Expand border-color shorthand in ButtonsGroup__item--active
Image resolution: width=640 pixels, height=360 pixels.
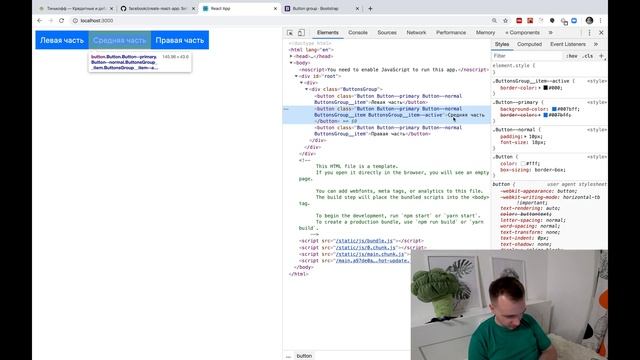click(x=540, y=88)
